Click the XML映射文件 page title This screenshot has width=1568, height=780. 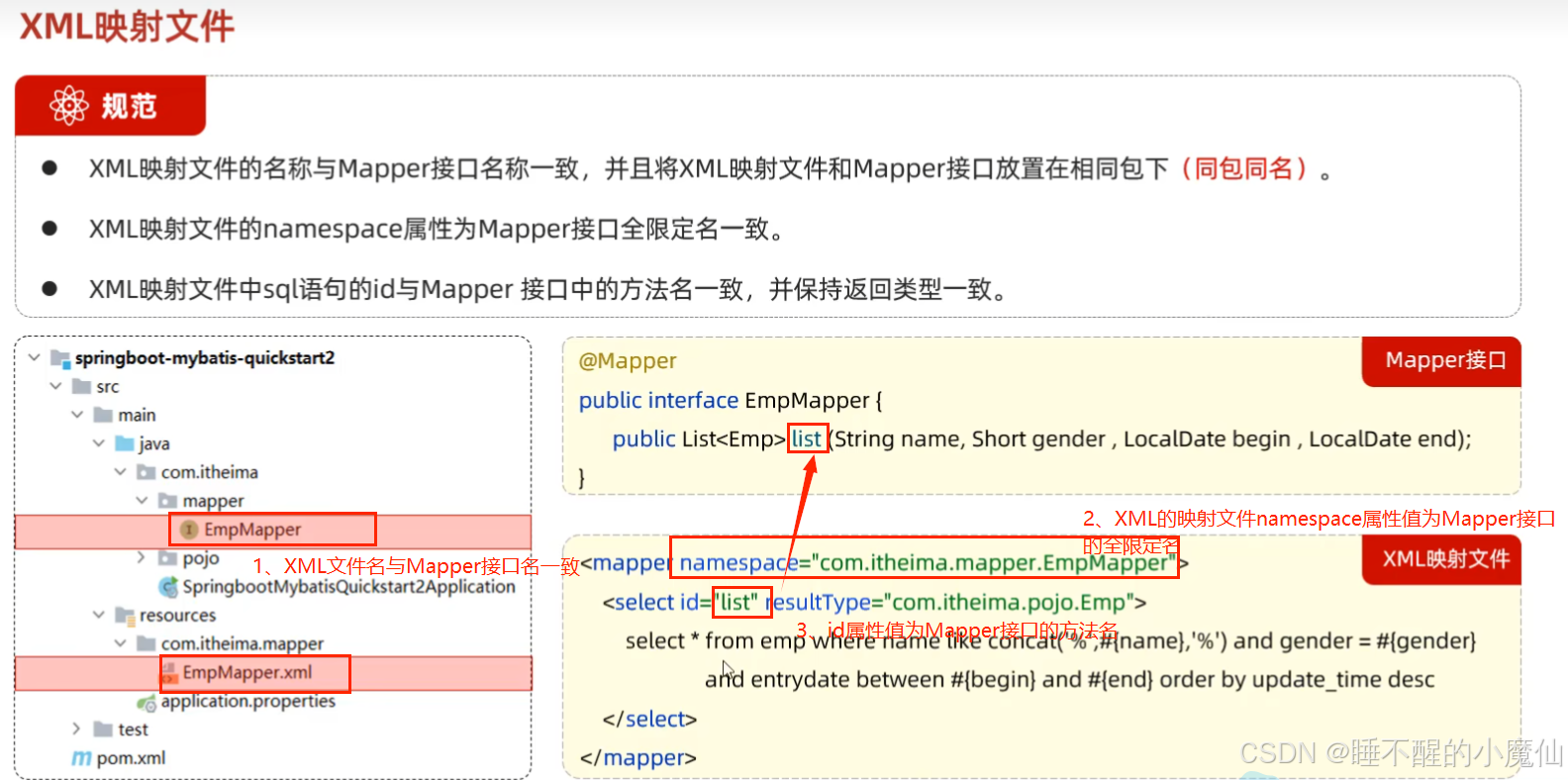pos(127,27)
